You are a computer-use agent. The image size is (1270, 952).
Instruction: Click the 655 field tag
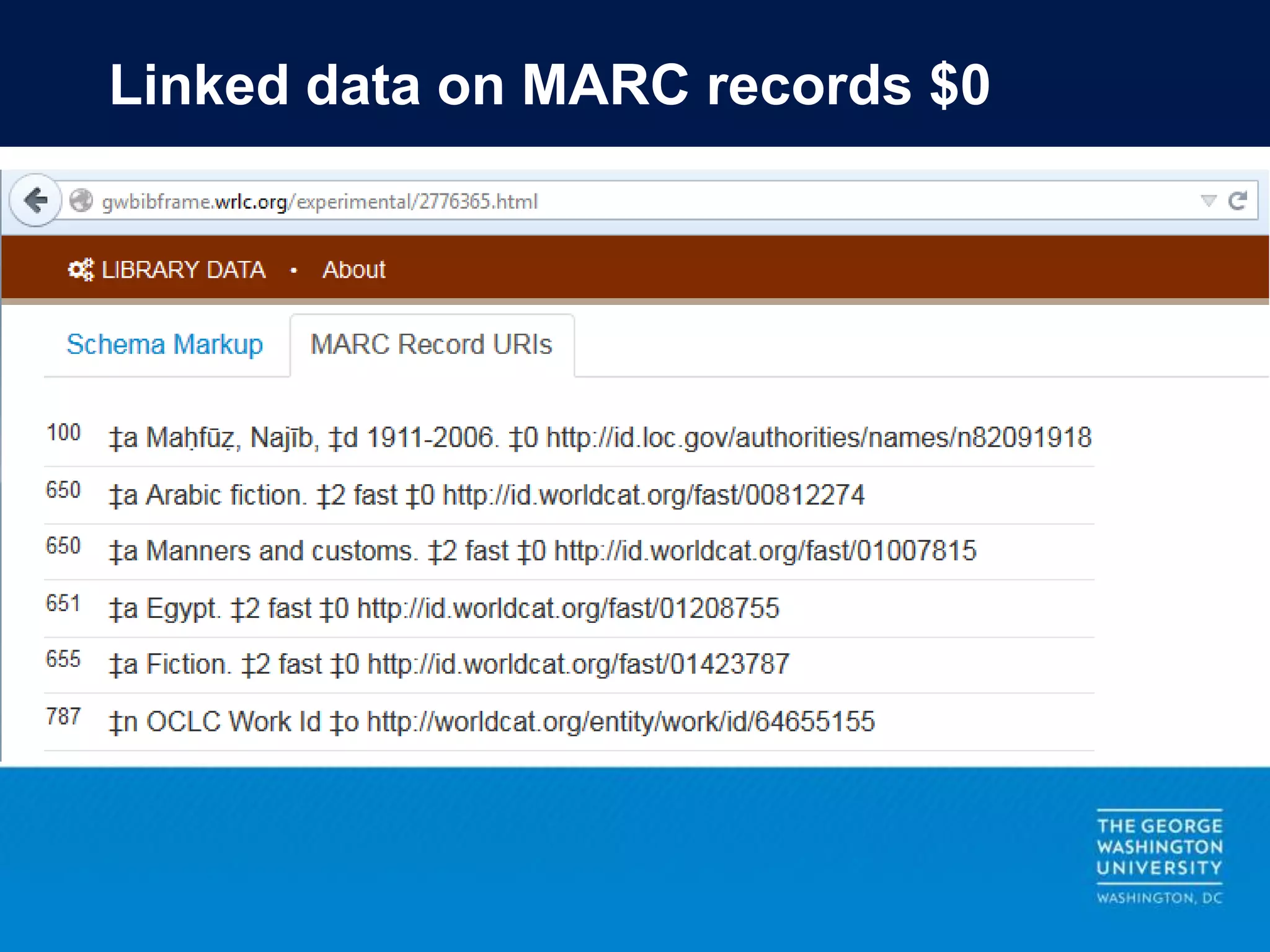coord(63,659)
